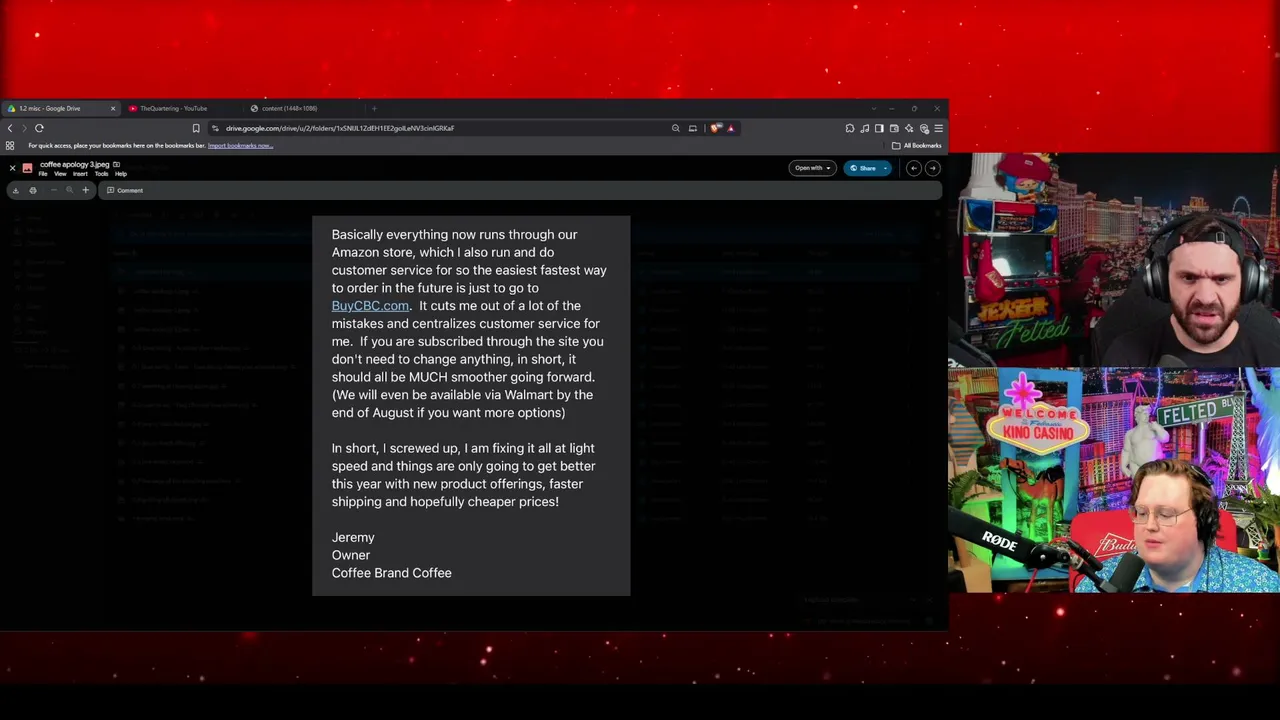Go to the next file in Drive
The width and height of the screenshot is (1280, 720).
(x=932, y=168)
